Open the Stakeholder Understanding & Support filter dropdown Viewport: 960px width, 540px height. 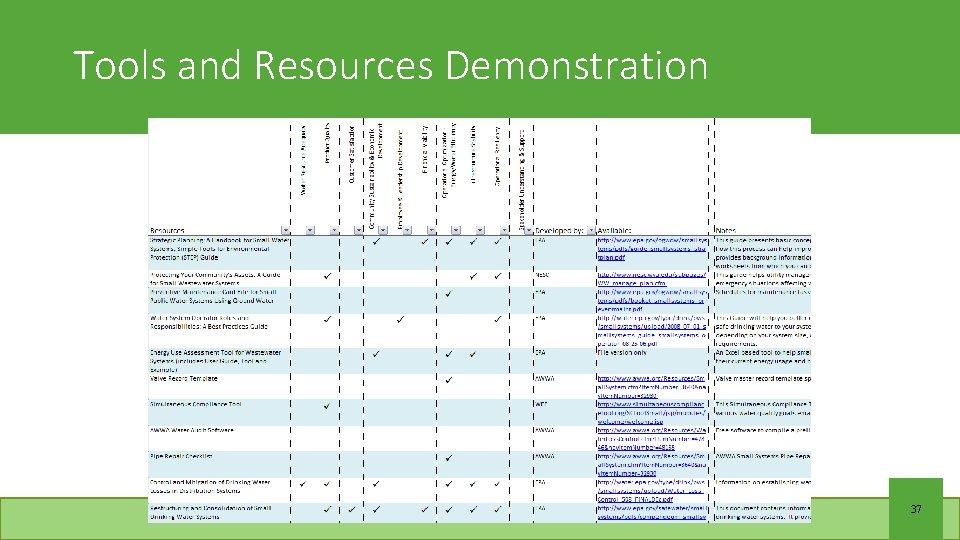[x=529, y=231]
